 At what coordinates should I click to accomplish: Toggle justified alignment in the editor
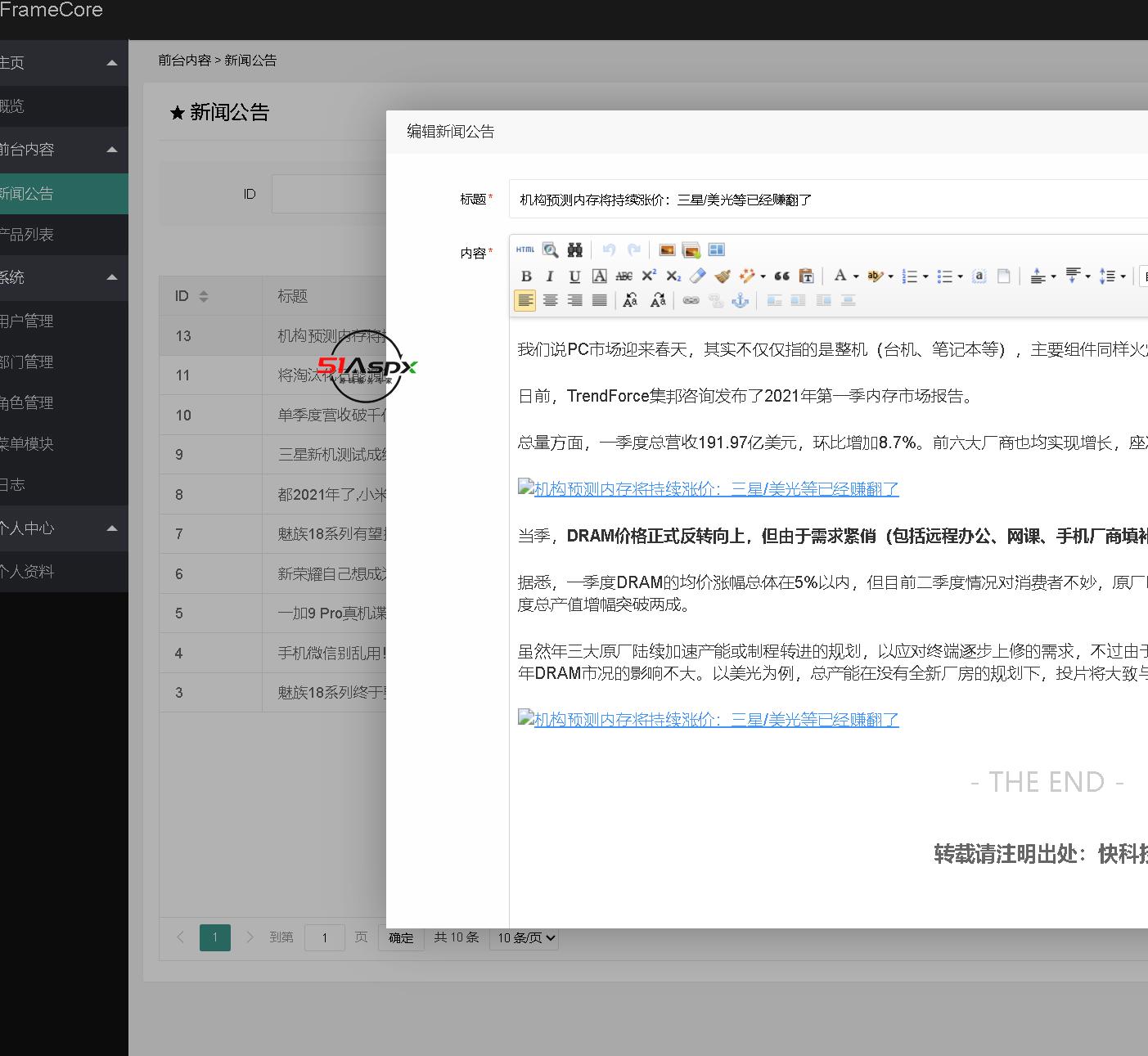[599, 301]
